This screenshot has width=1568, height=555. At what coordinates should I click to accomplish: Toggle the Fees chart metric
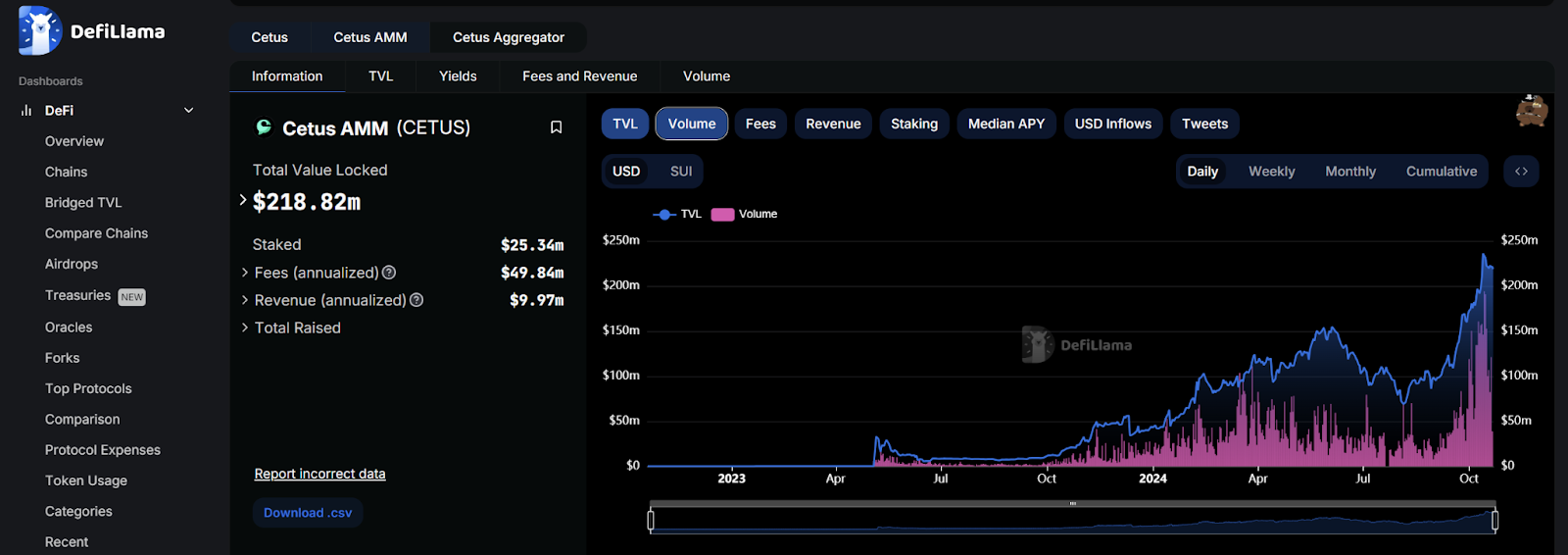click(x=760, y=124)
